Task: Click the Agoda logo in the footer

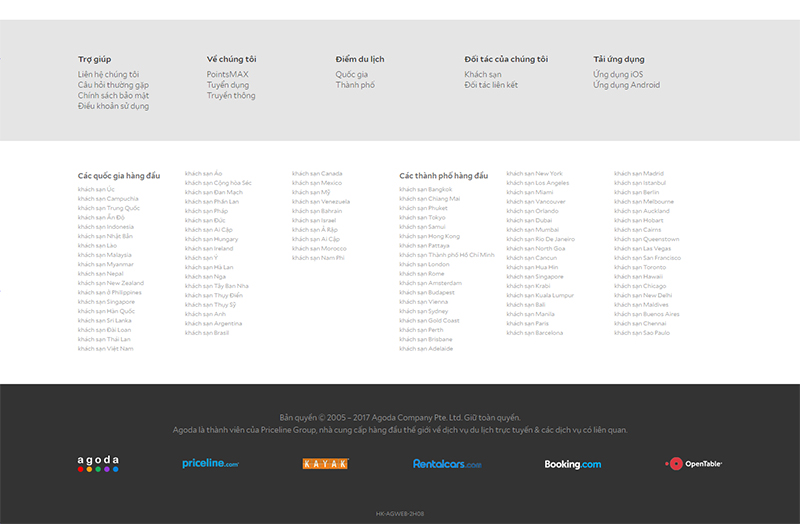Action: 98,464
